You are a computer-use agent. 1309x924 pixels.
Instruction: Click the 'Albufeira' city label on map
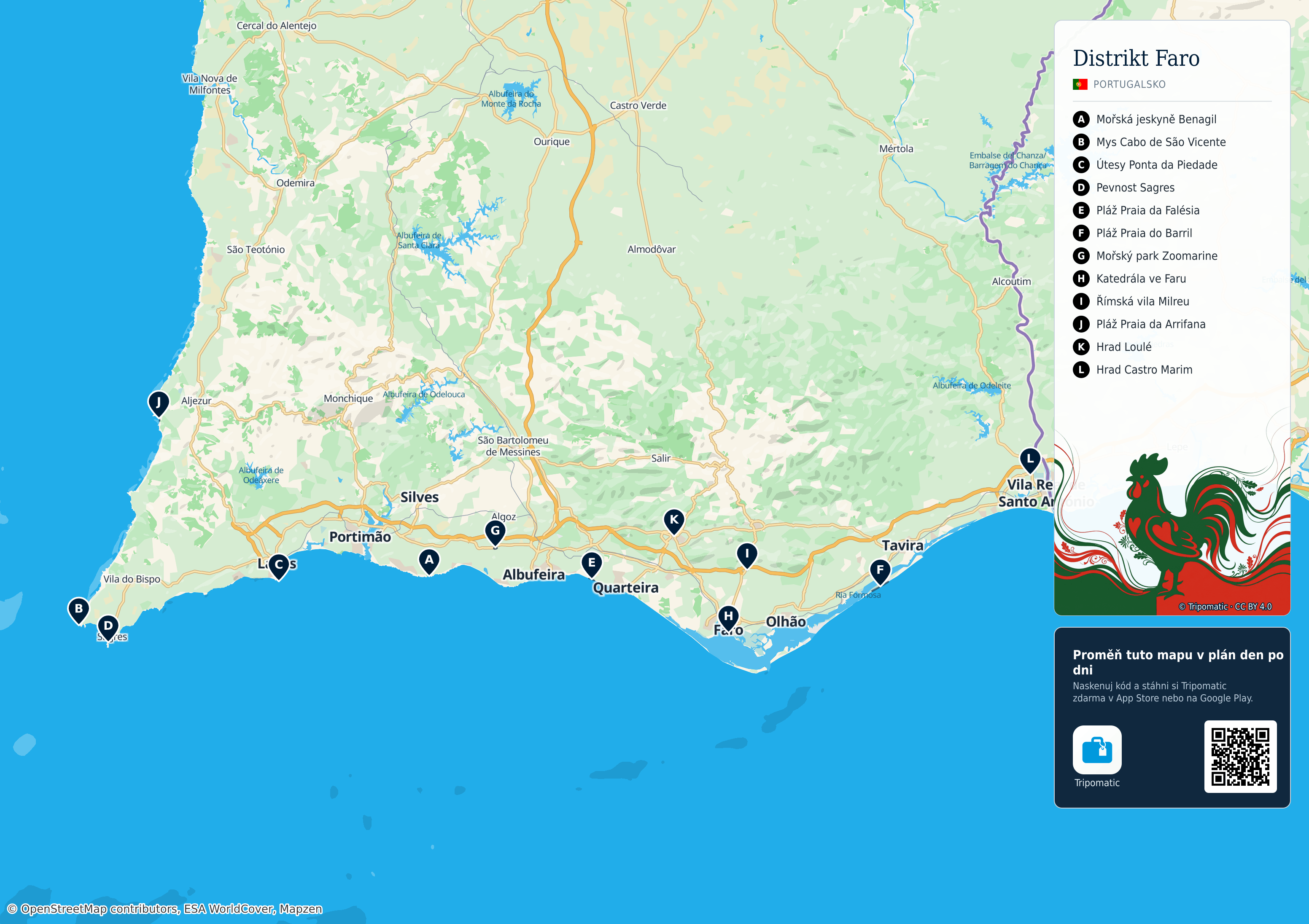pos(533,575)
